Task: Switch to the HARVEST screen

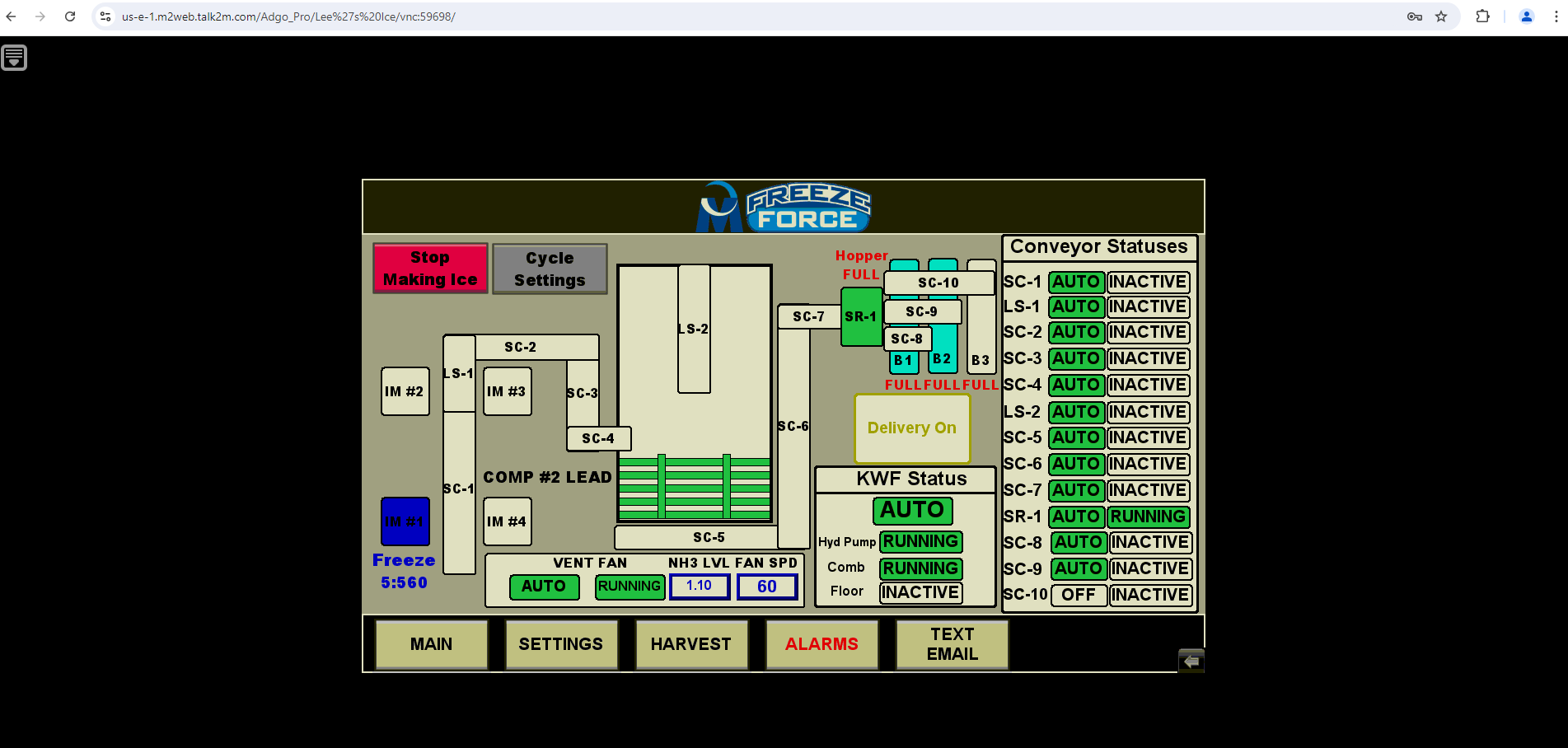Action: pos(690,644)
